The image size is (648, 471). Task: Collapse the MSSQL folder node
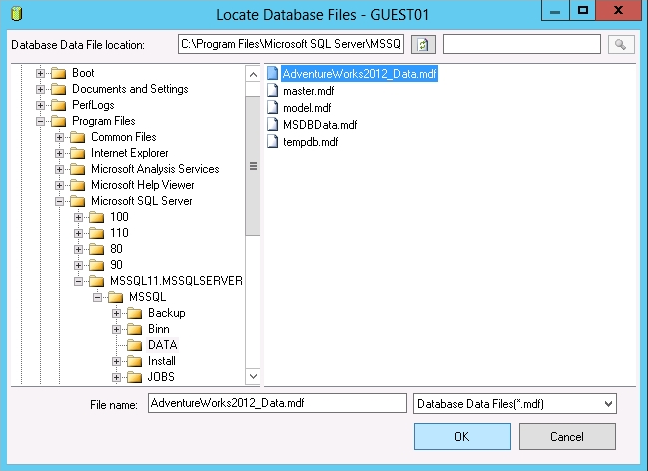click(97, 297)
